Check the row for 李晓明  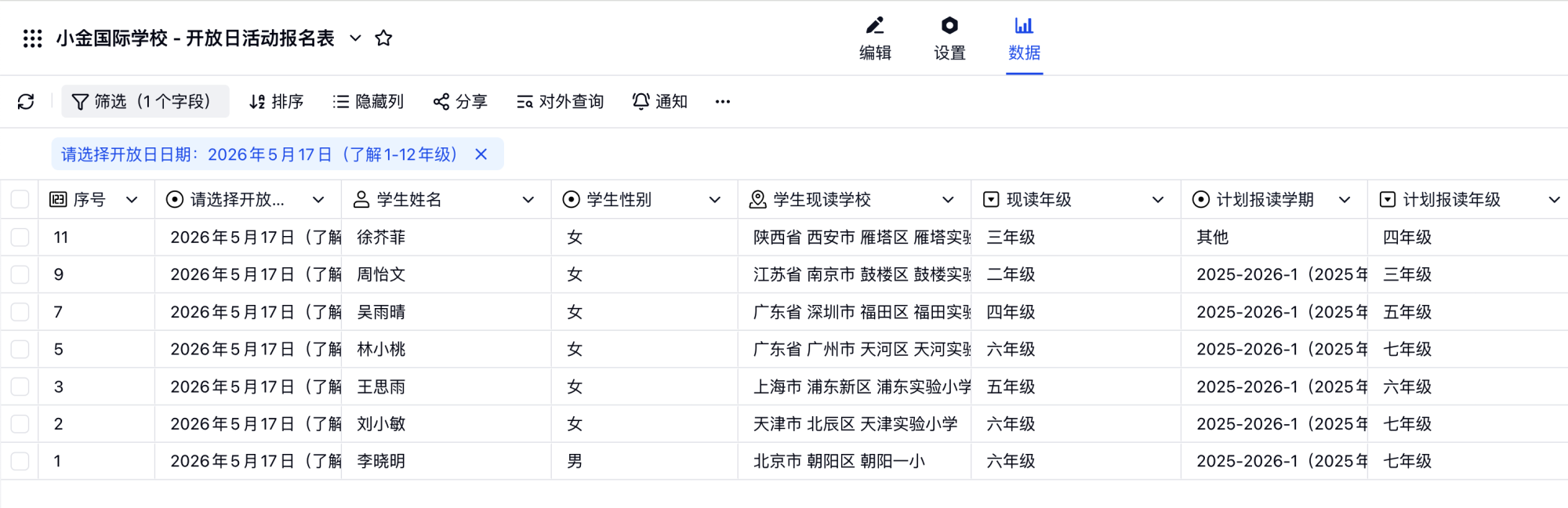point(20,461)
